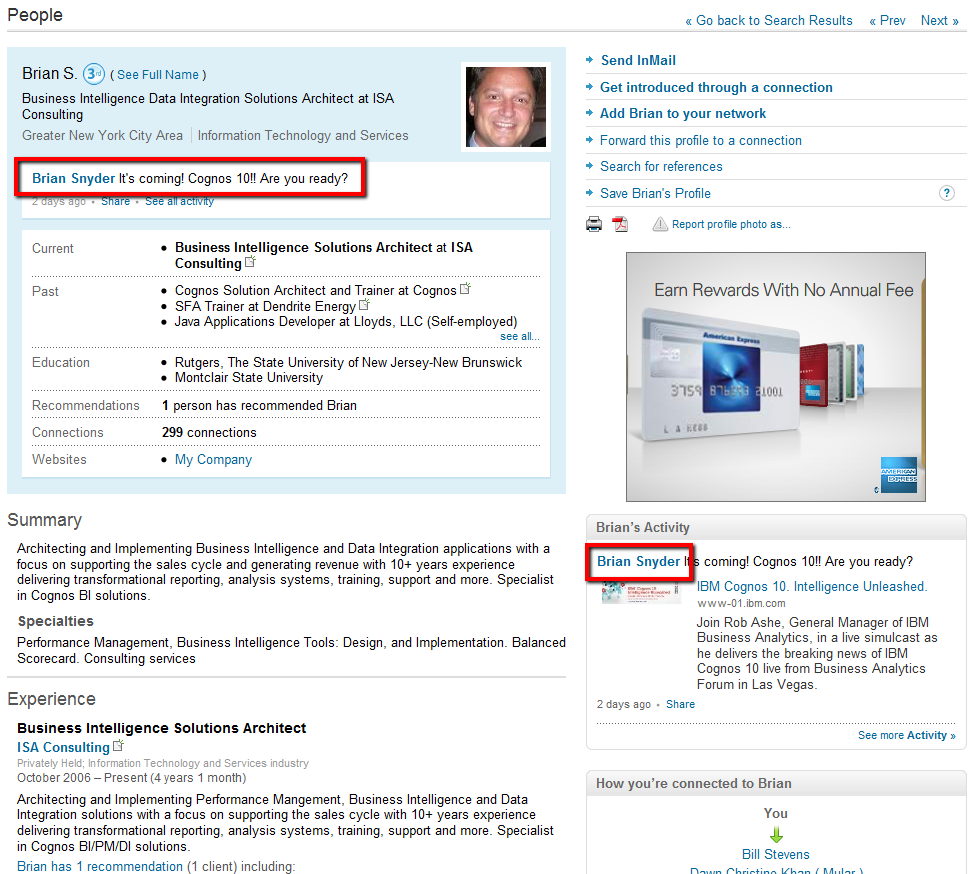
Task: Click the 'How you're connected to Brian' heading
Action: coord(694,784)
